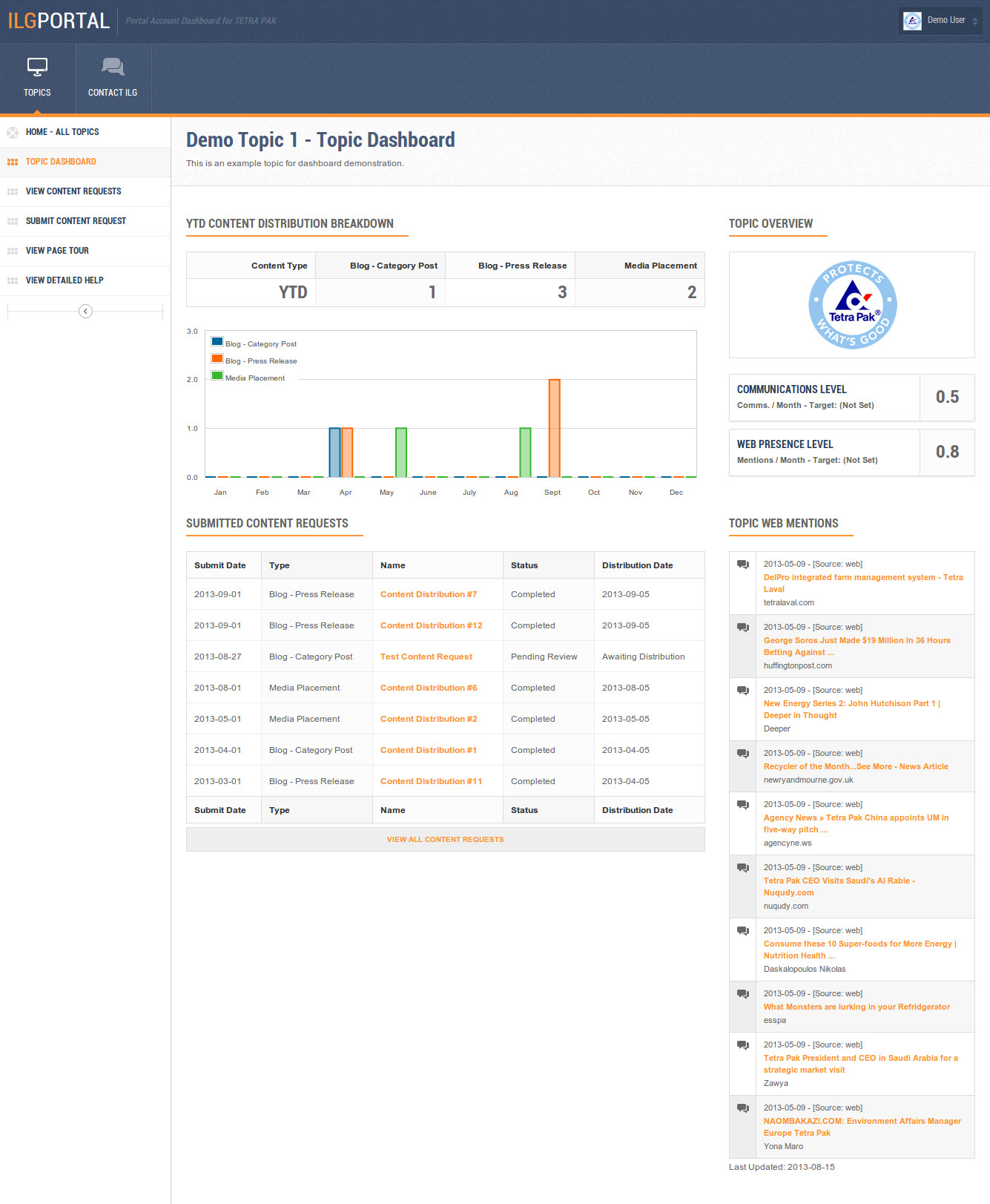990x1204 pixels.
Task: Open the Topics monitor icon
Action: [37, 67]
